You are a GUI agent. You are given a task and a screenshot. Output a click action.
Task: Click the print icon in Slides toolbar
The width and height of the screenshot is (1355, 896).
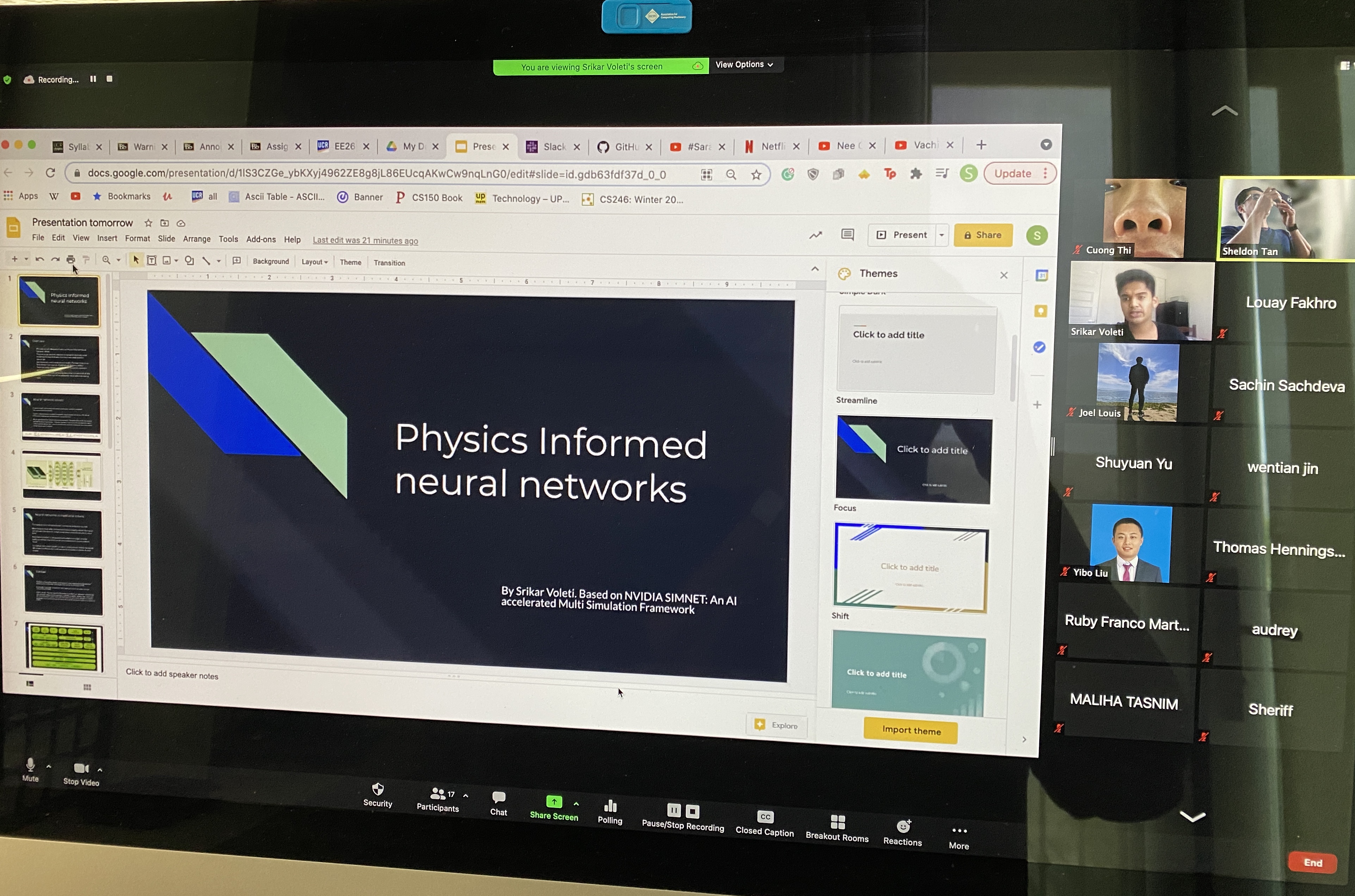tap(71, 259)
